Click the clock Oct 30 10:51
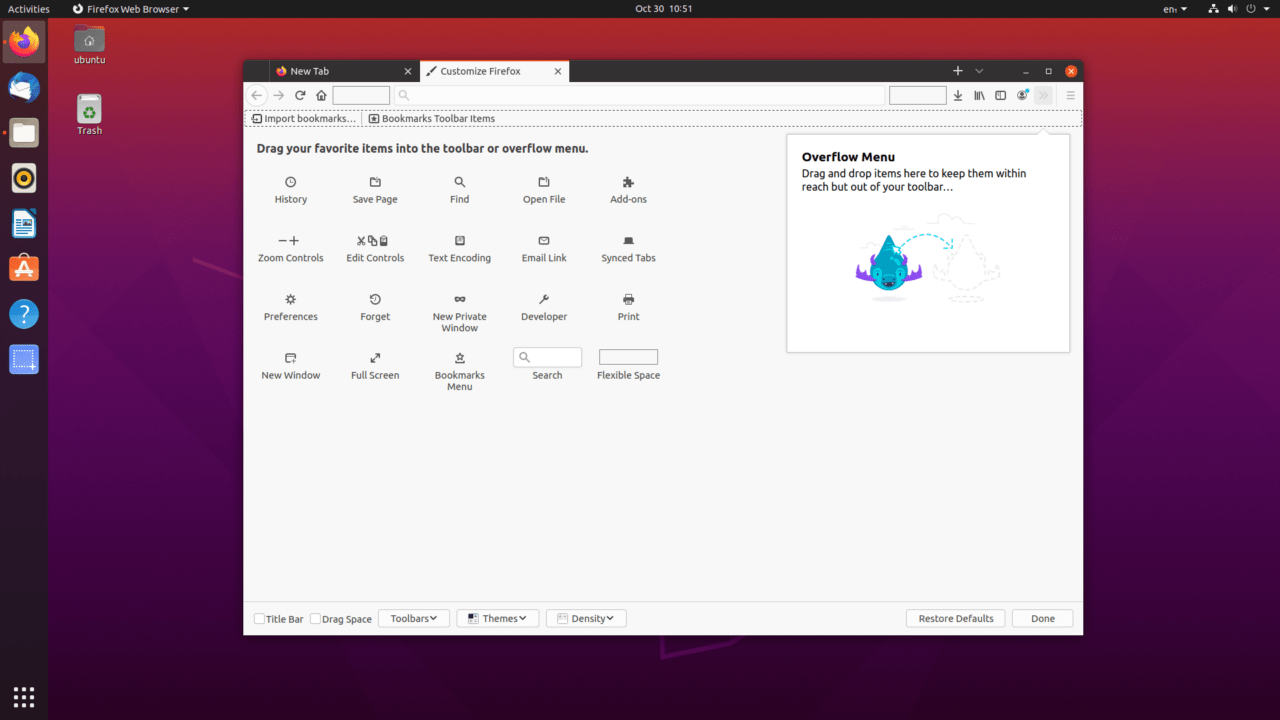Screen dimensions: 1280x720 coord(664,9)
